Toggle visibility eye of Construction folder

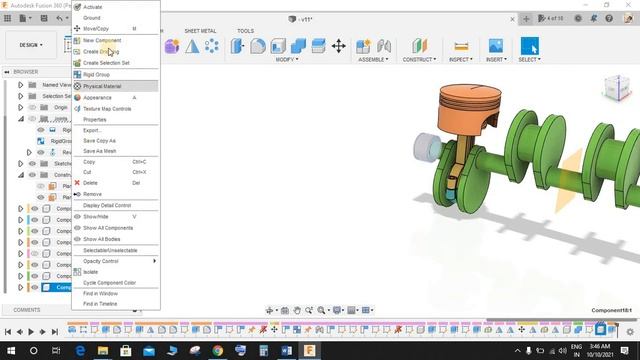(x=32, y=175)
